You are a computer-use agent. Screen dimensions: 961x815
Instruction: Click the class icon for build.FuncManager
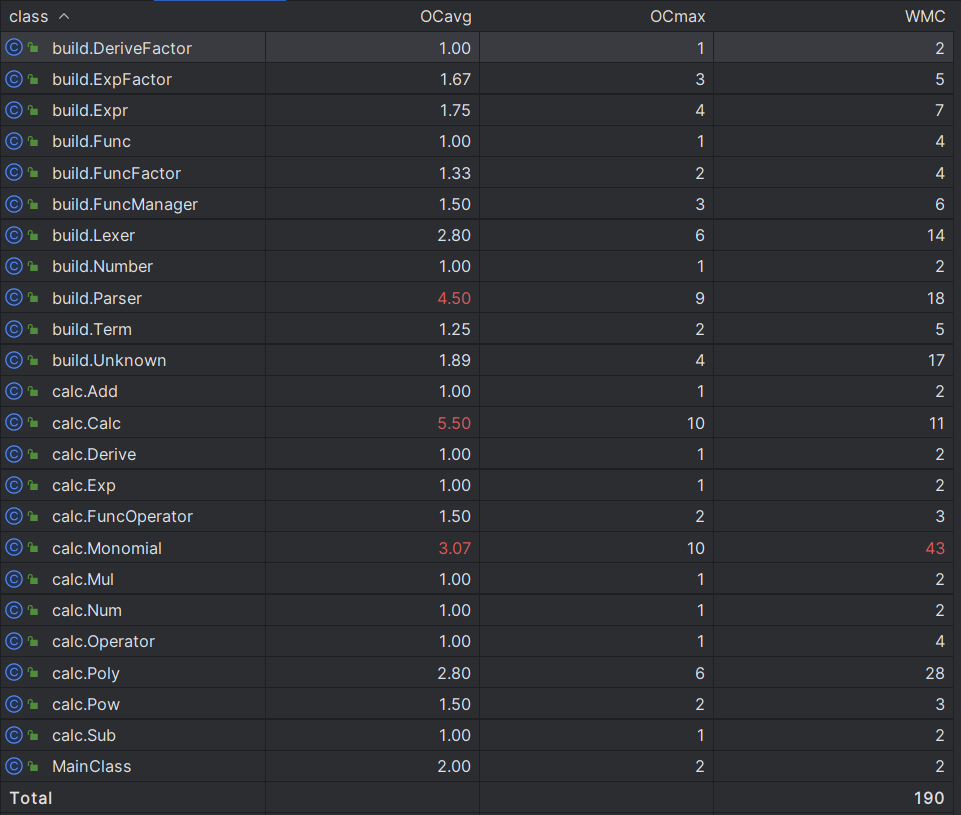(13, 203)
